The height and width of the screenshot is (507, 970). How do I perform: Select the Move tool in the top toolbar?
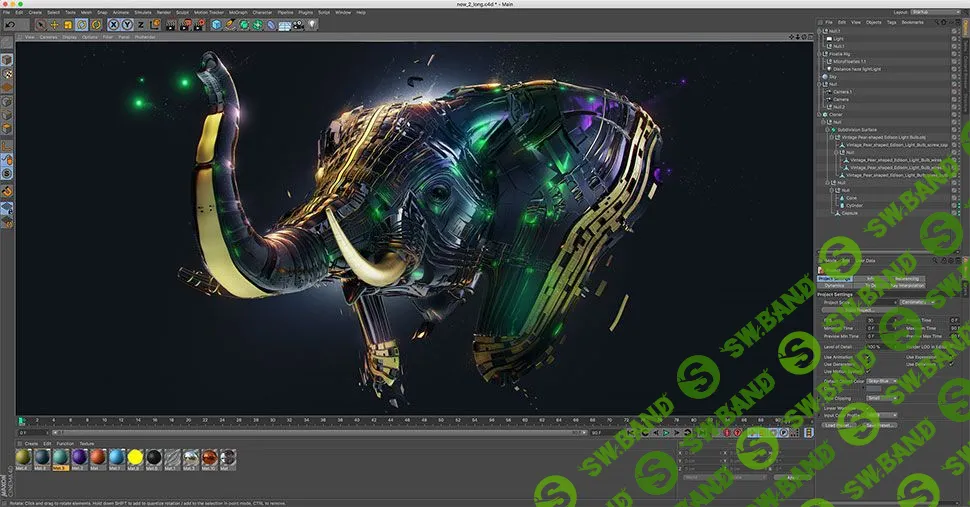click(54, 24)
